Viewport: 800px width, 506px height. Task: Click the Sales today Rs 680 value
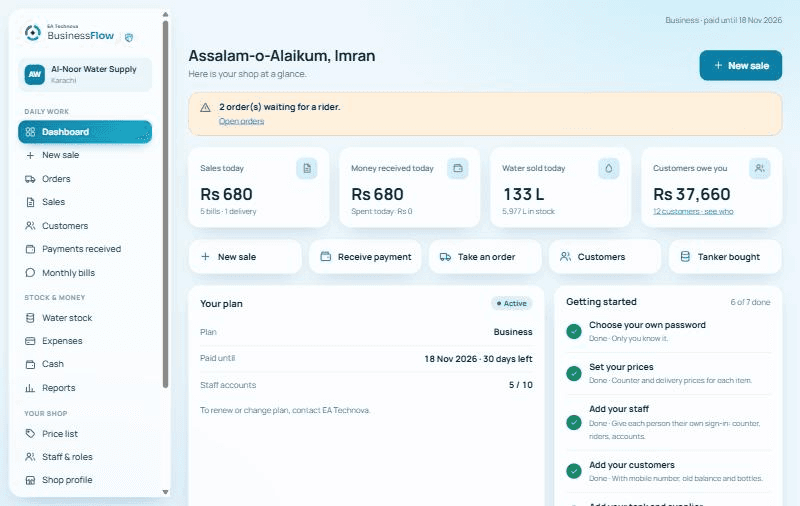coord(227,194)
